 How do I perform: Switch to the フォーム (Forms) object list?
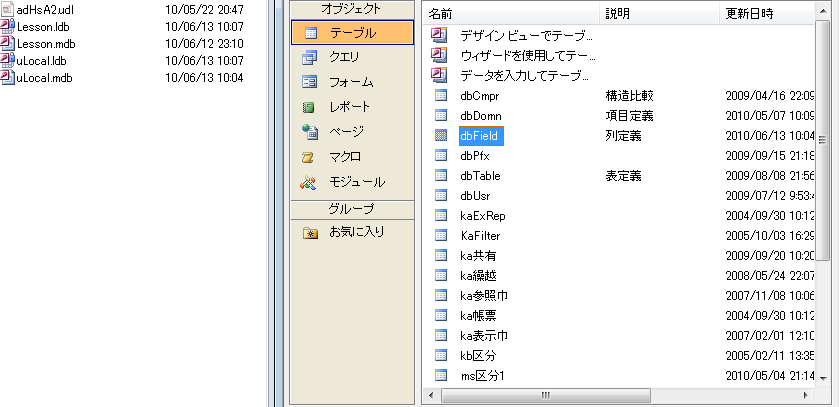(x=350, y=82)
